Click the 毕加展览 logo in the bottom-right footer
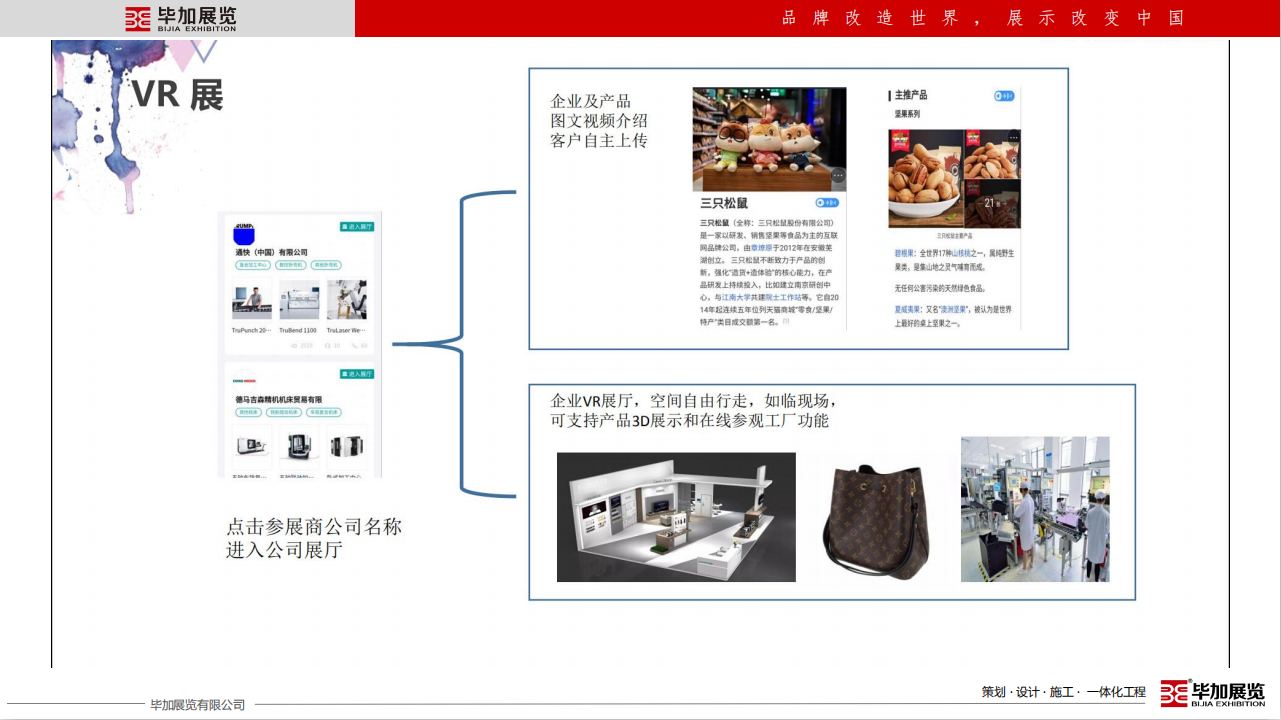This screenshot has width=1281, height=720. click(x=1213, y=693)
